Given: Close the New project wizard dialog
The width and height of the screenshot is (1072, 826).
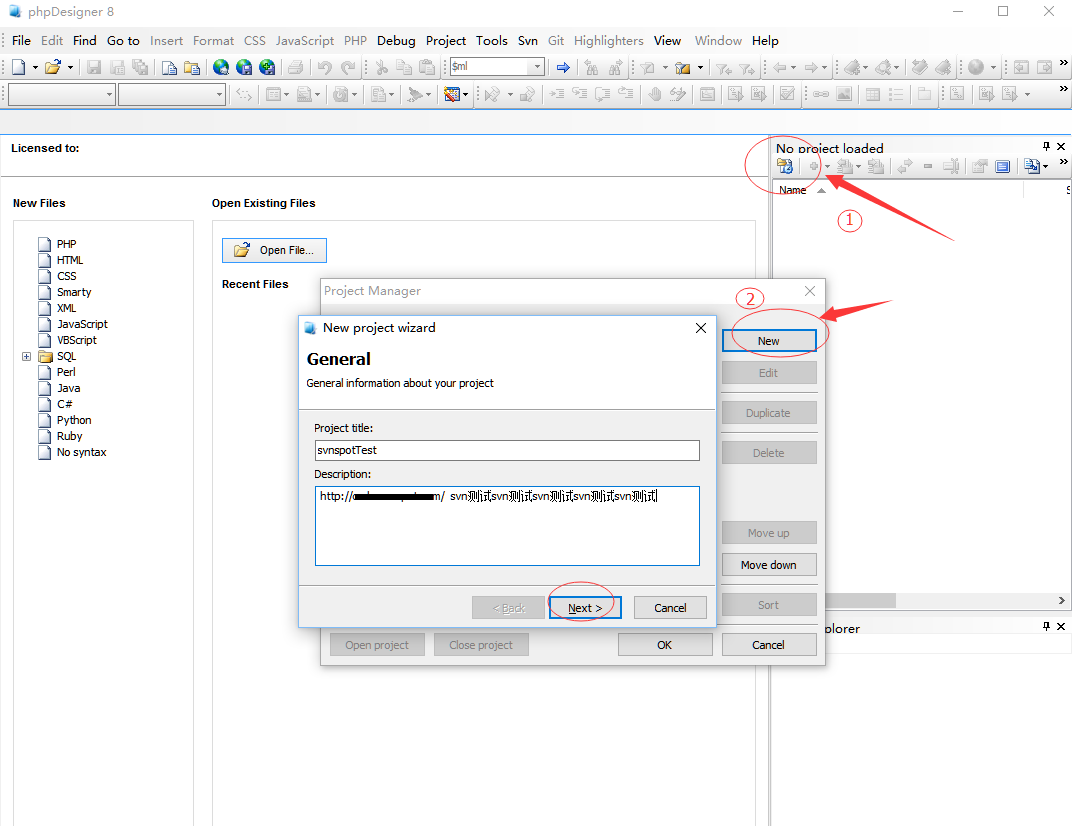Looking at the screenshot, I should point(701,328).
